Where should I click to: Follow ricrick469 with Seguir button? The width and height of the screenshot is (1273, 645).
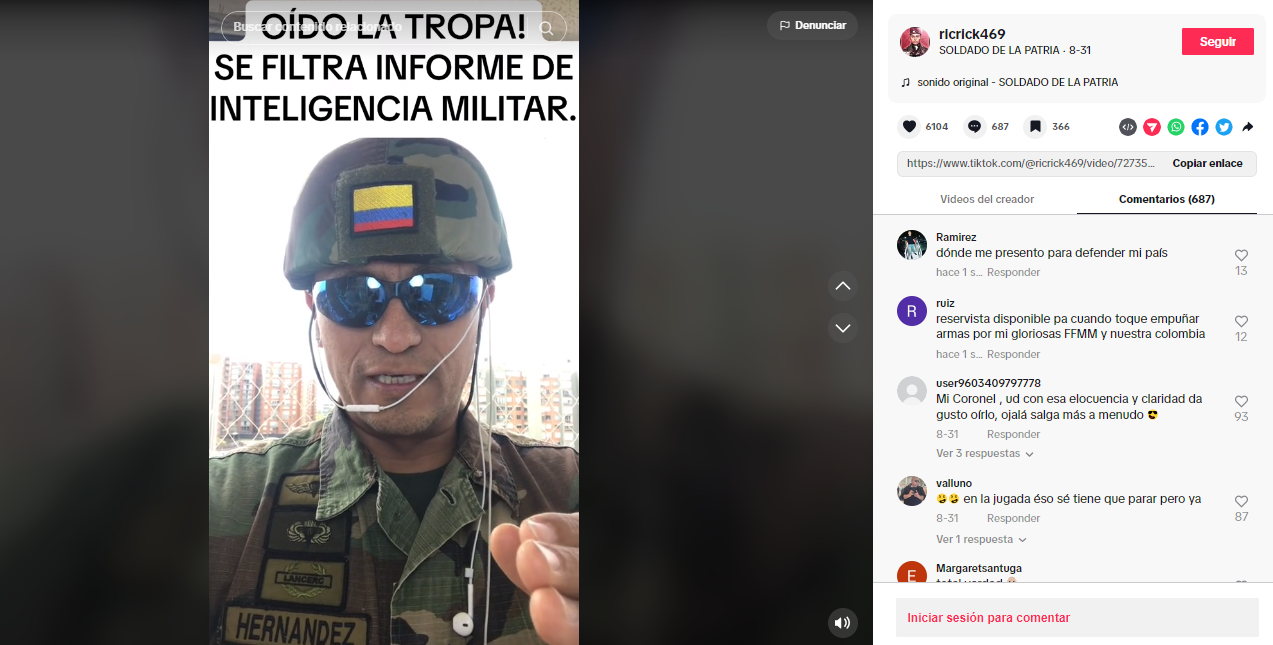[1218, 42]
